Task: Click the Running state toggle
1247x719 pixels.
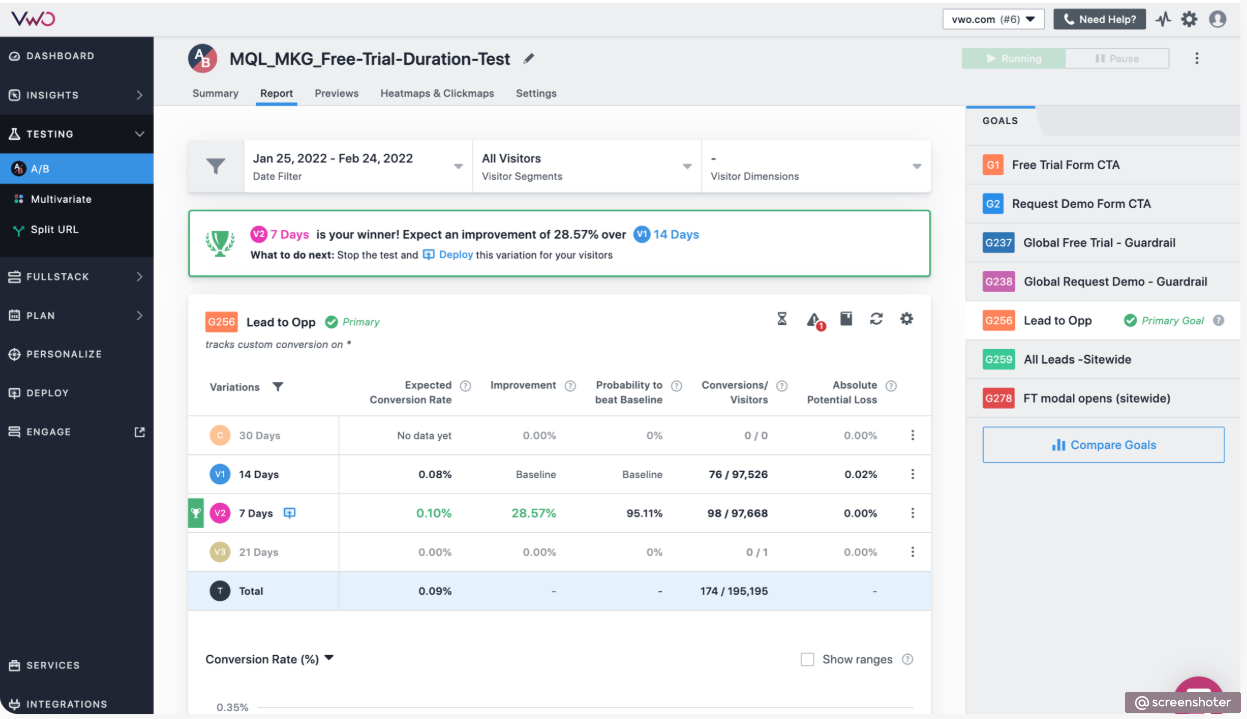Action: 1013,59
